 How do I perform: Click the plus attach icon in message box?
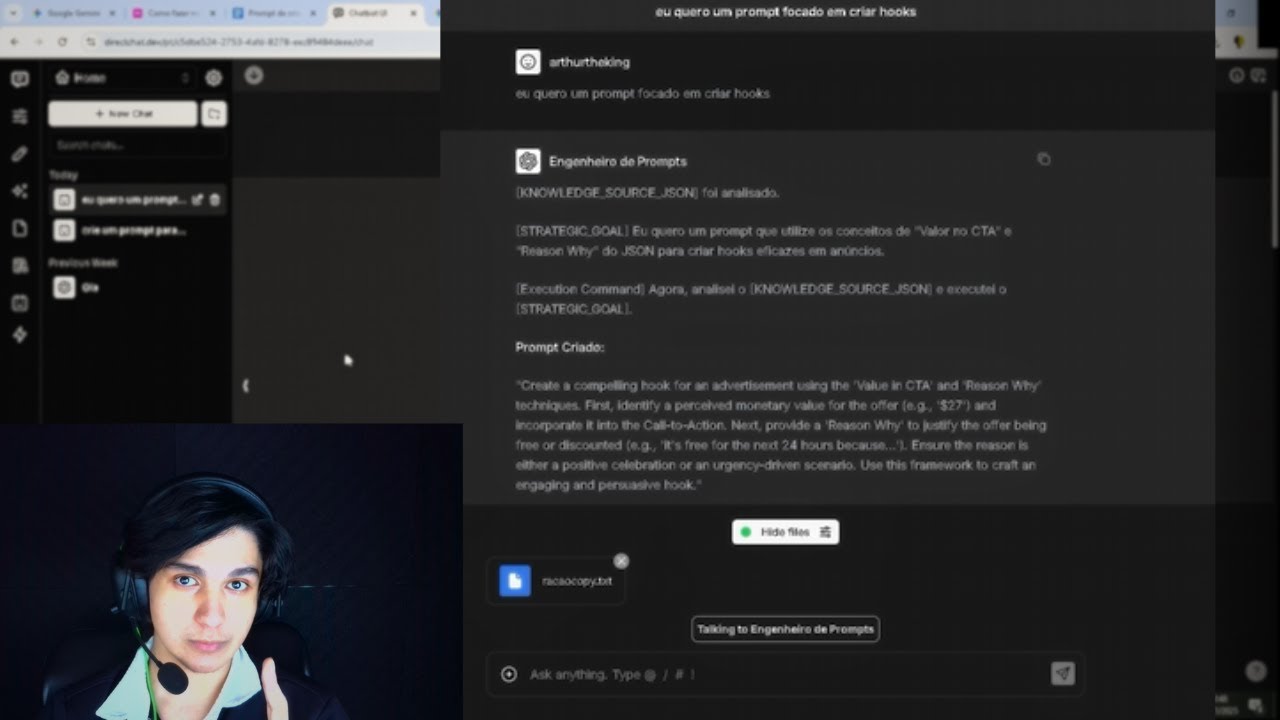pos(508,674)
